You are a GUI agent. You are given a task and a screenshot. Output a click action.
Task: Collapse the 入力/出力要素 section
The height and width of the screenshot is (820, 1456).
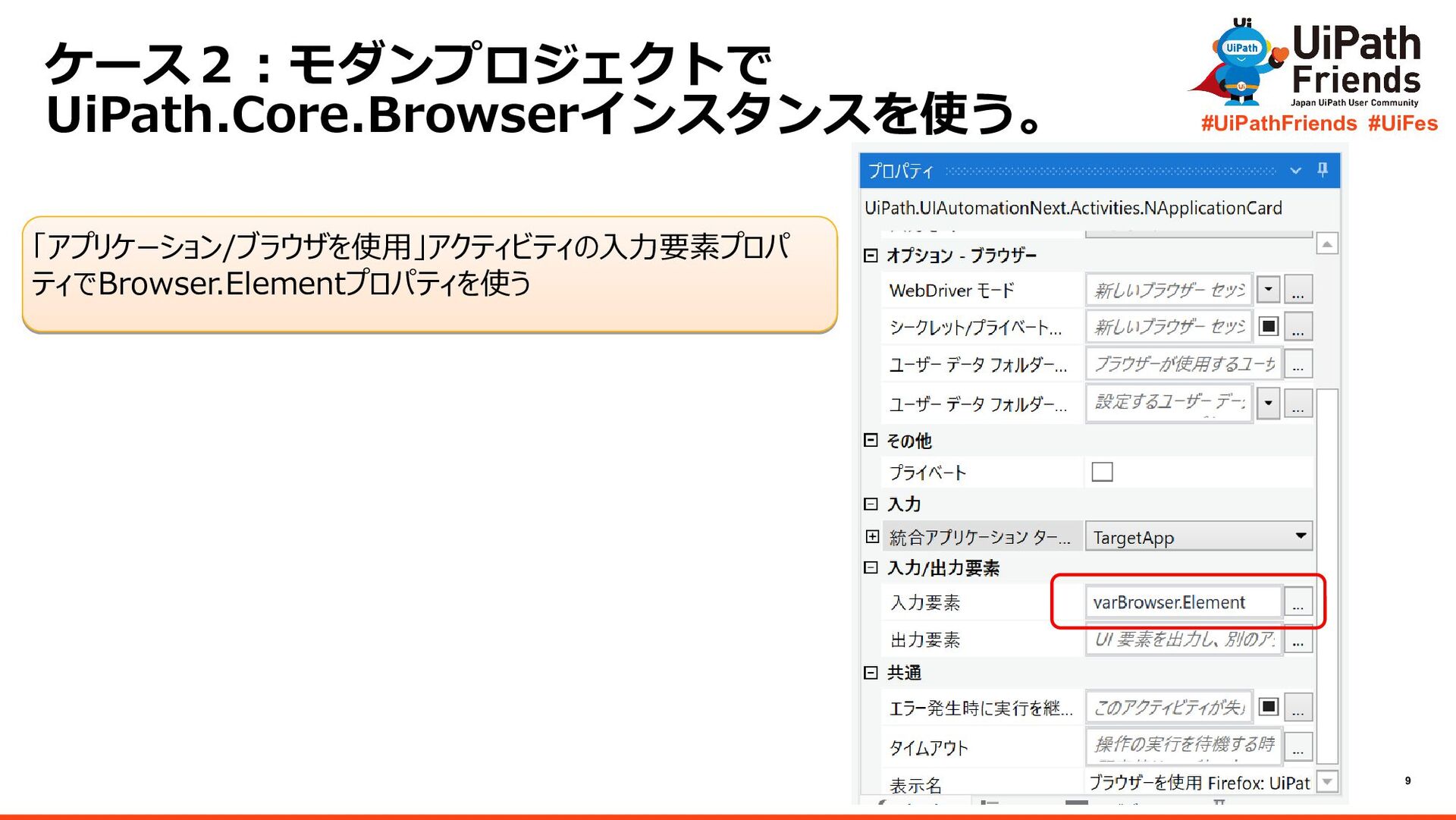coord(871,567)
